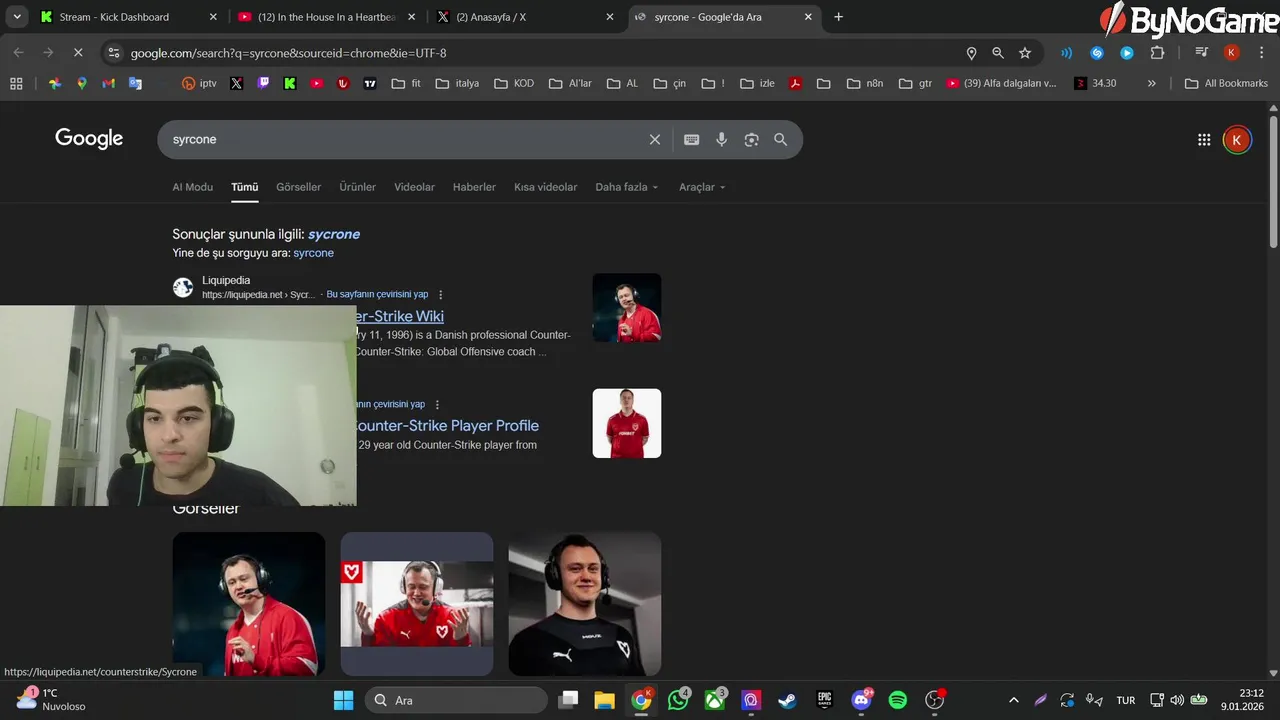Switch to Kısa videolar tab
This screenshot has height=720, width=1280.
tap(545, 187)
